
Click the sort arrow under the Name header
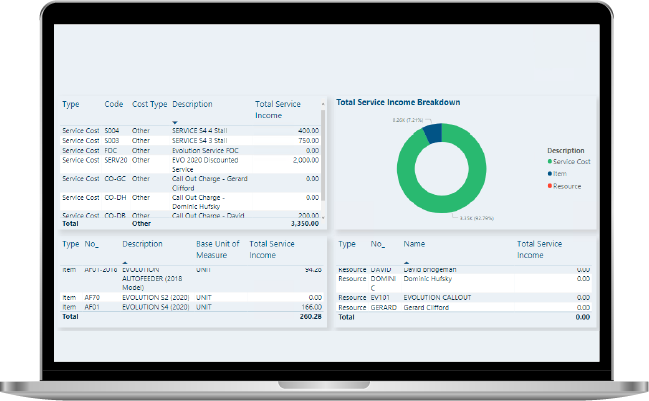(x=406, y=262)
